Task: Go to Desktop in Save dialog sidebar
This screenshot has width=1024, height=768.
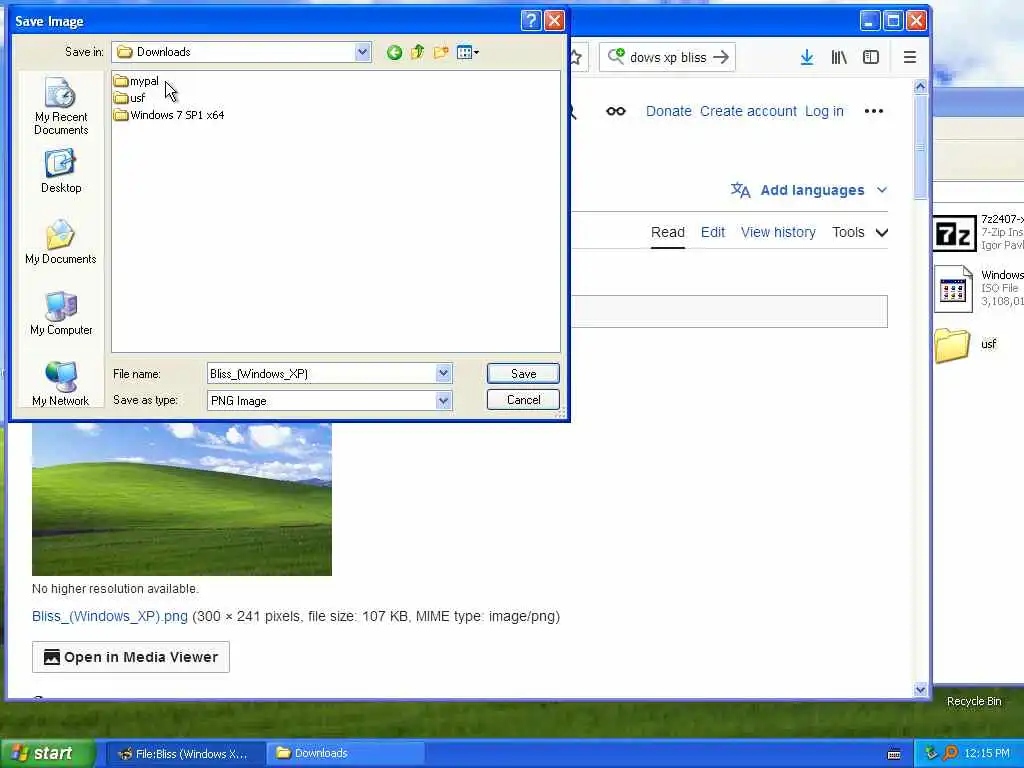Action: coord(61,171)
